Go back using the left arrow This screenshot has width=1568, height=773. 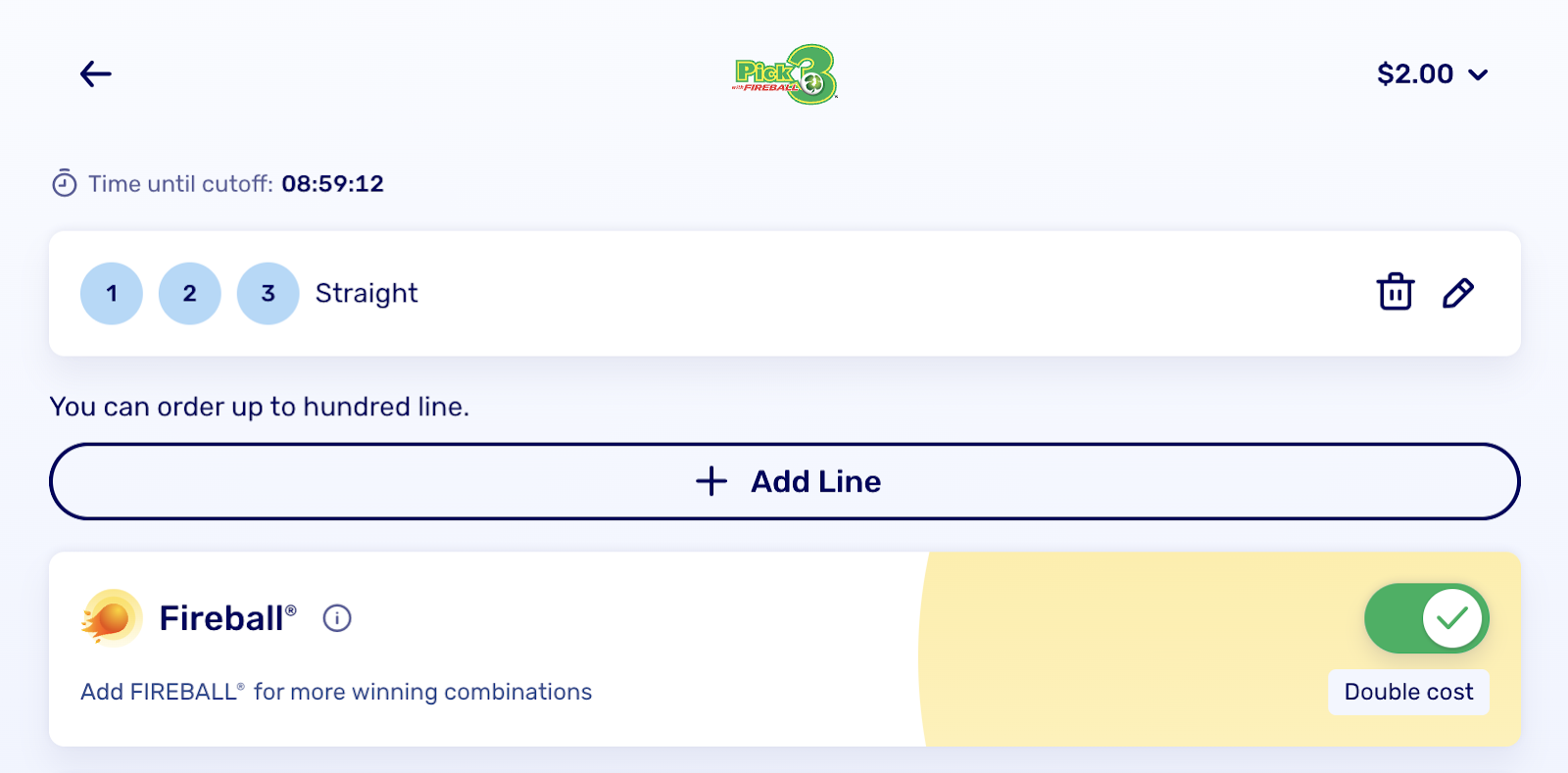click(x=95, y=74)
